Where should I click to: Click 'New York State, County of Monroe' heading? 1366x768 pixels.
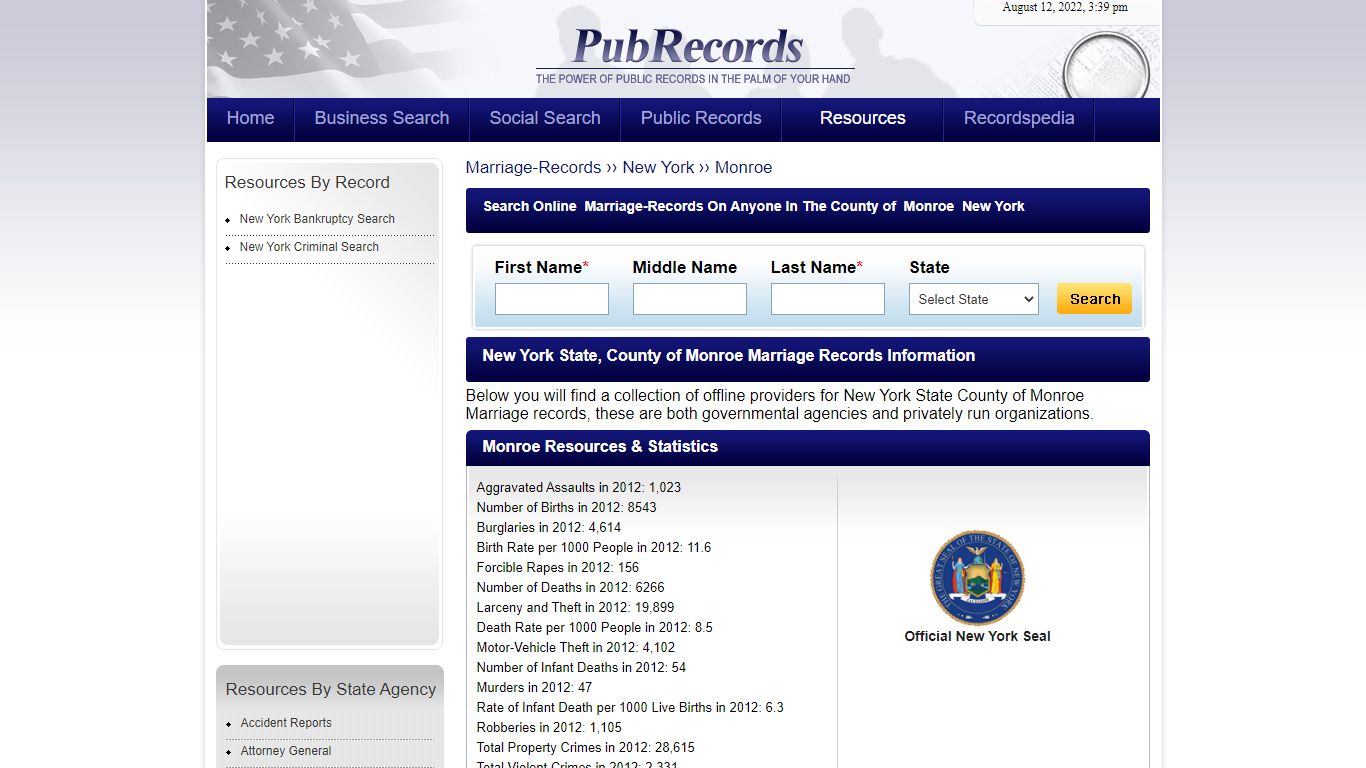click(729, 356)
